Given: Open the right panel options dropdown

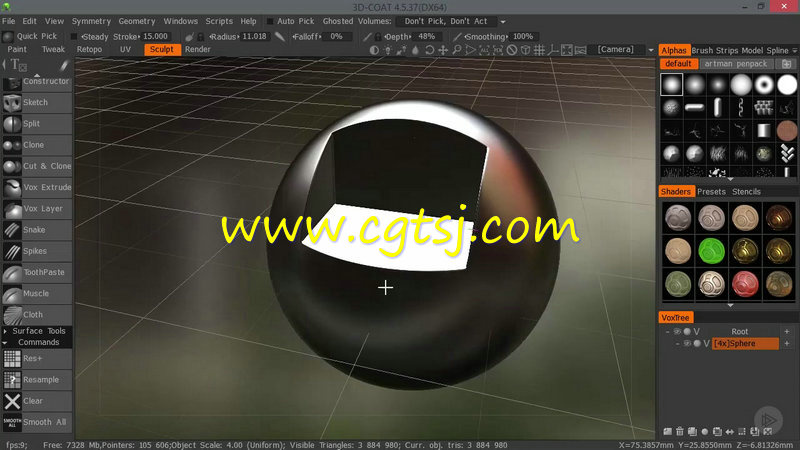Looking at the screenshot, I should 794,51.
